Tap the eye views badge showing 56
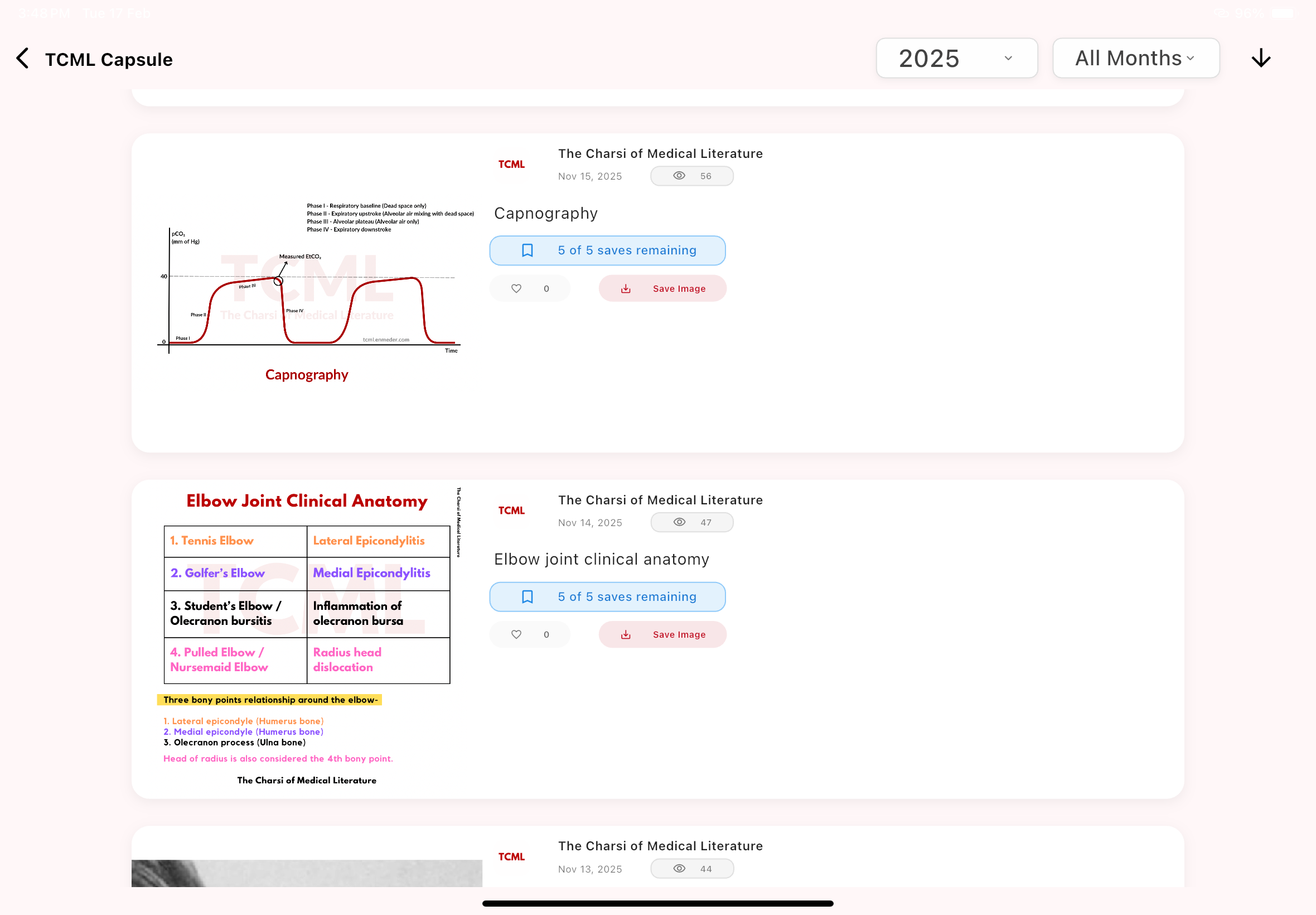Screen dimensions: 1316x915 [x=691, y=176]
